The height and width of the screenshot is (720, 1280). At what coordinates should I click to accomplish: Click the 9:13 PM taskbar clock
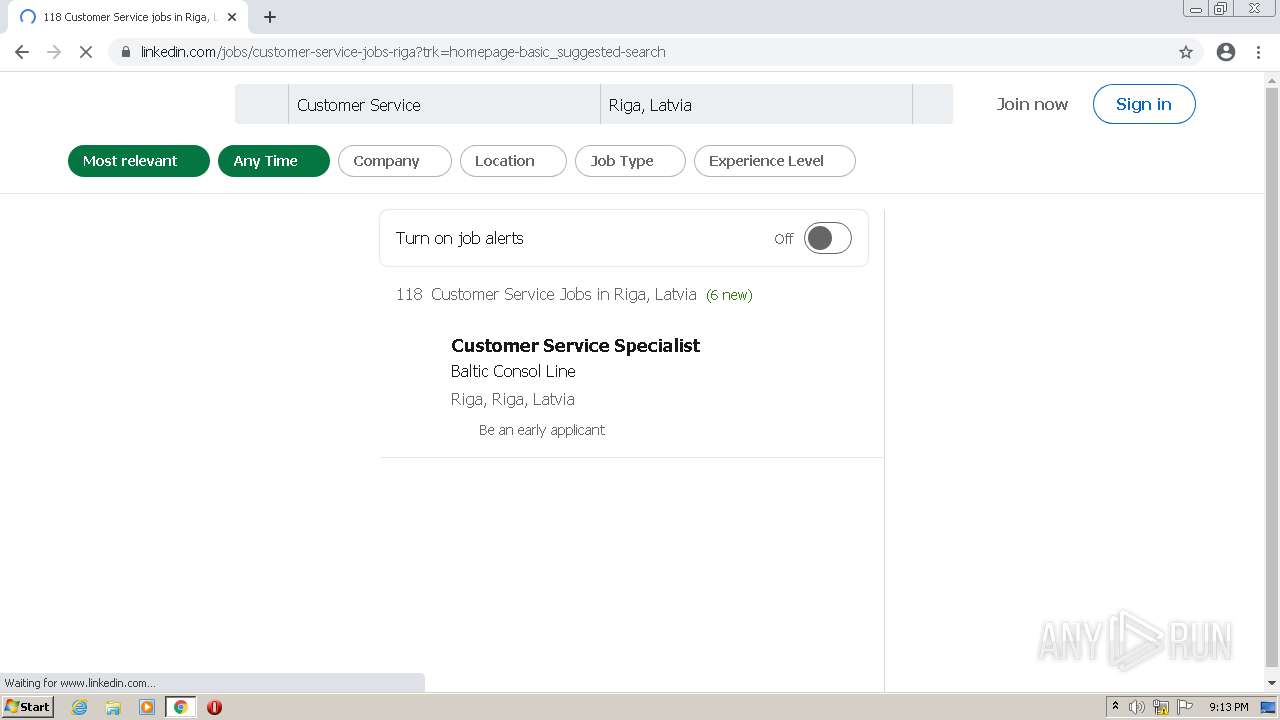tap(1228, 707)
